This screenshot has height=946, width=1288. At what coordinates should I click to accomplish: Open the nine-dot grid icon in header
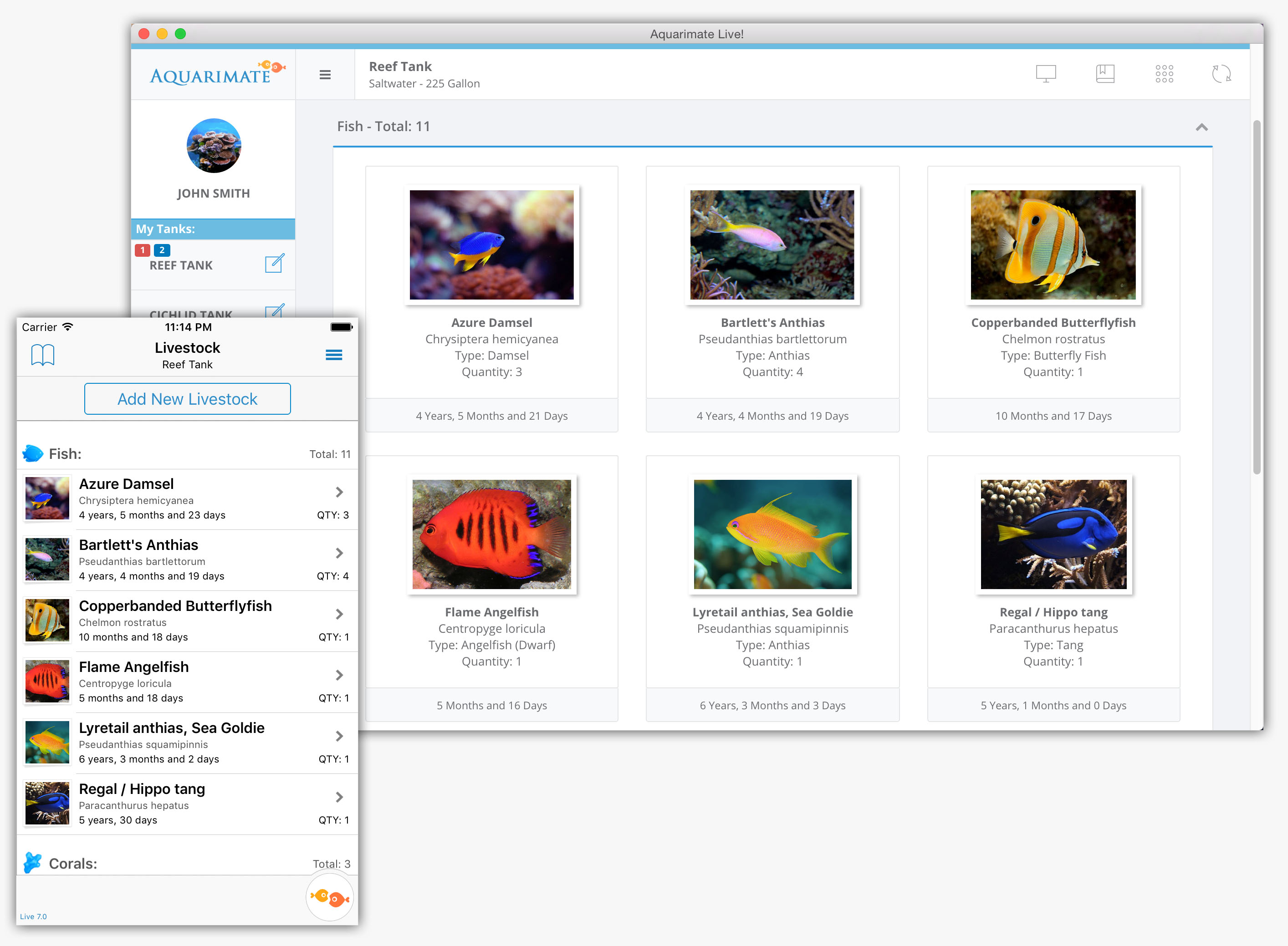(1164, 74)
